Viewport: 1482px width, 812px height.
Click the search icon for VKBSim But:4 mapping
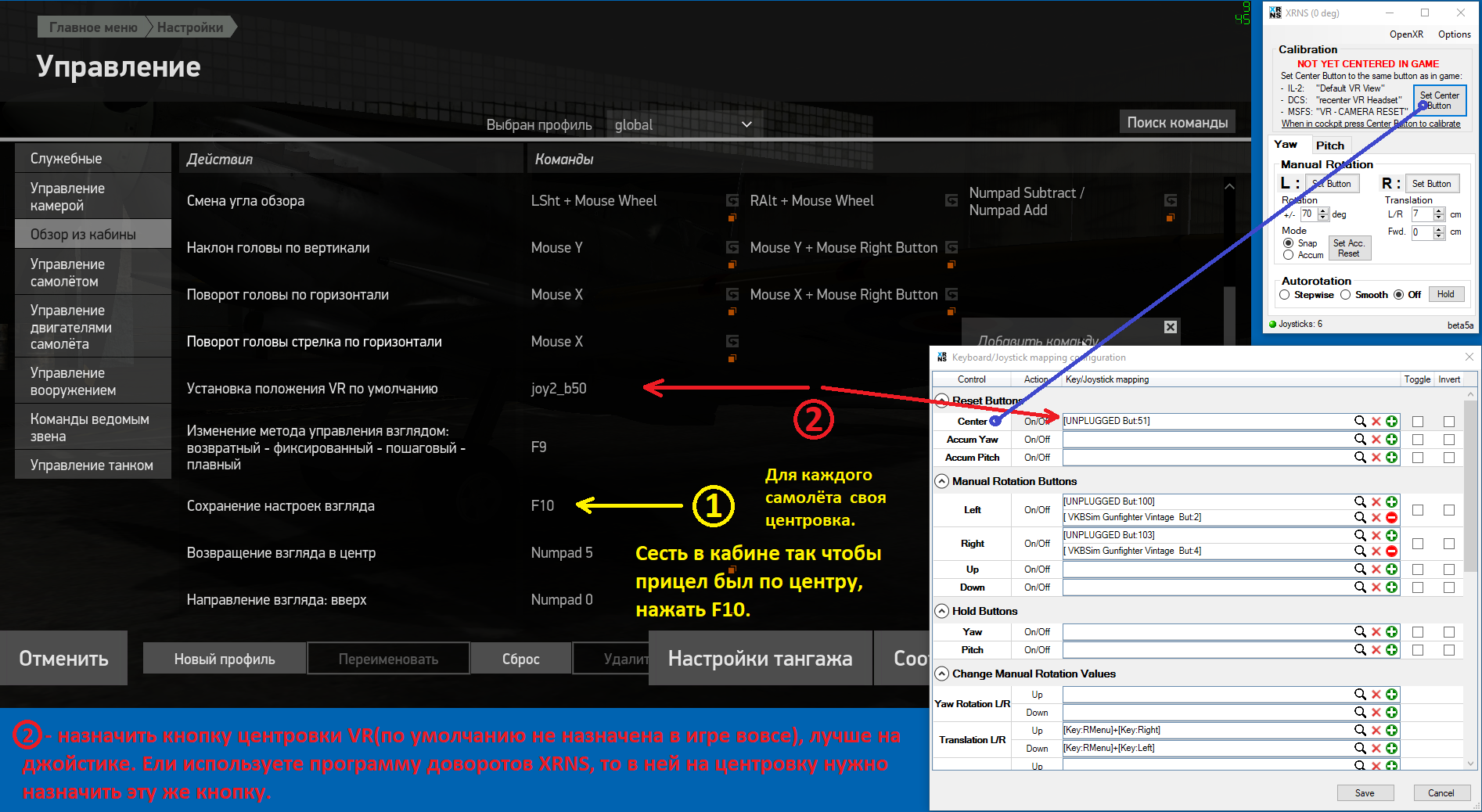point(1360,552)
